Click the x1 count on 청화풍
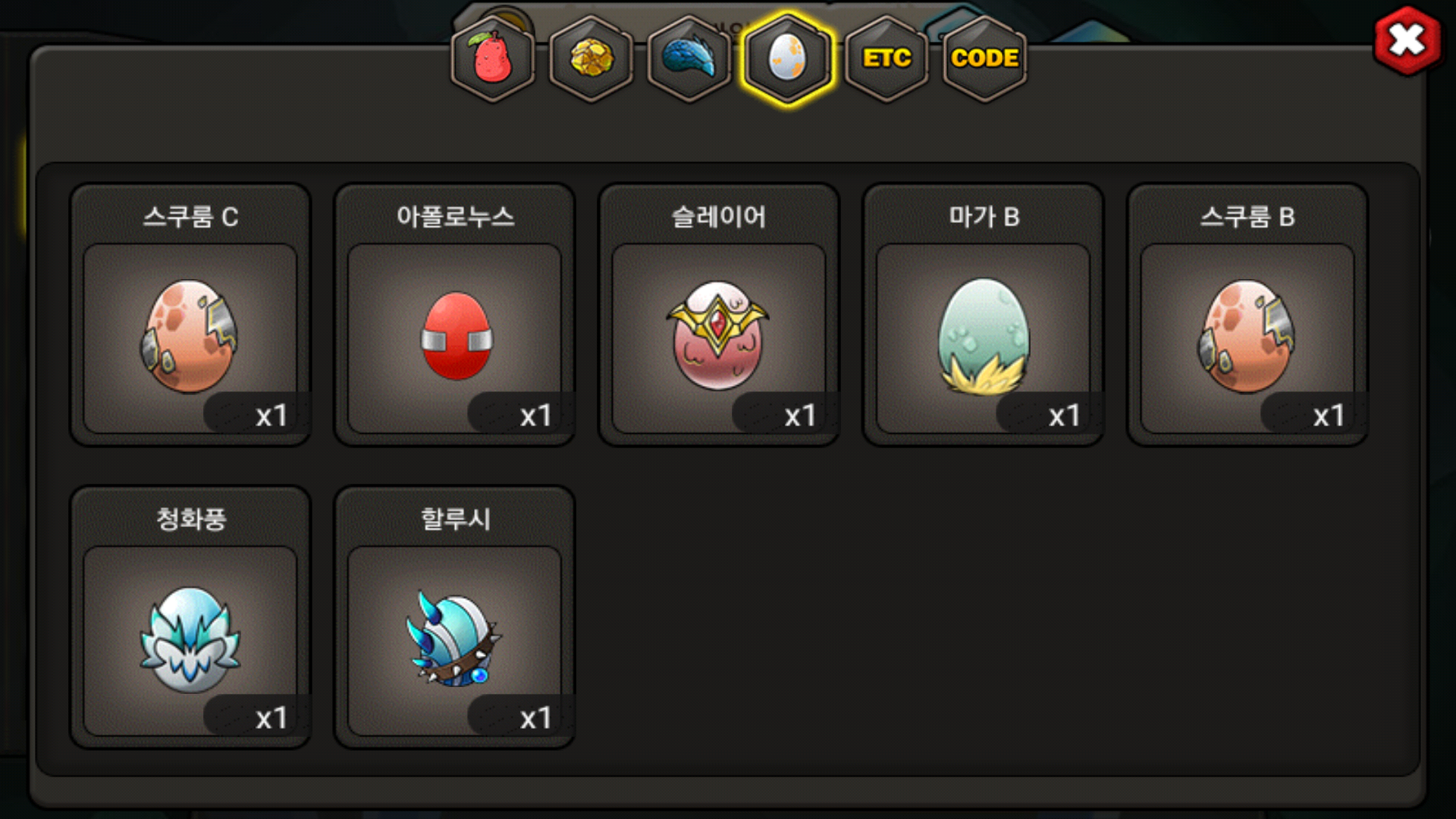The height and width of the screenshot is (819, 1456). coord(271,717)
